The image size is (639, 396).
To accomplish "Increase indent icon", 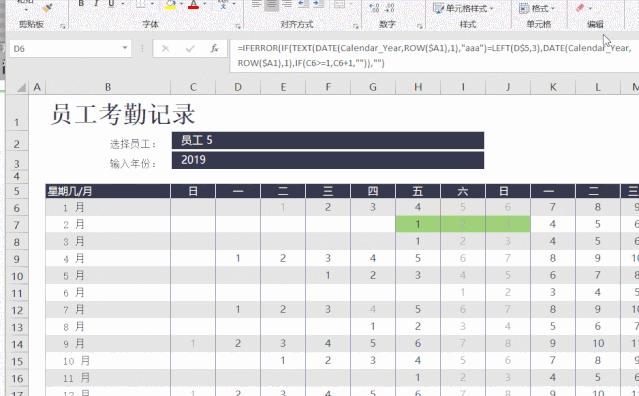I will [319, 5].
